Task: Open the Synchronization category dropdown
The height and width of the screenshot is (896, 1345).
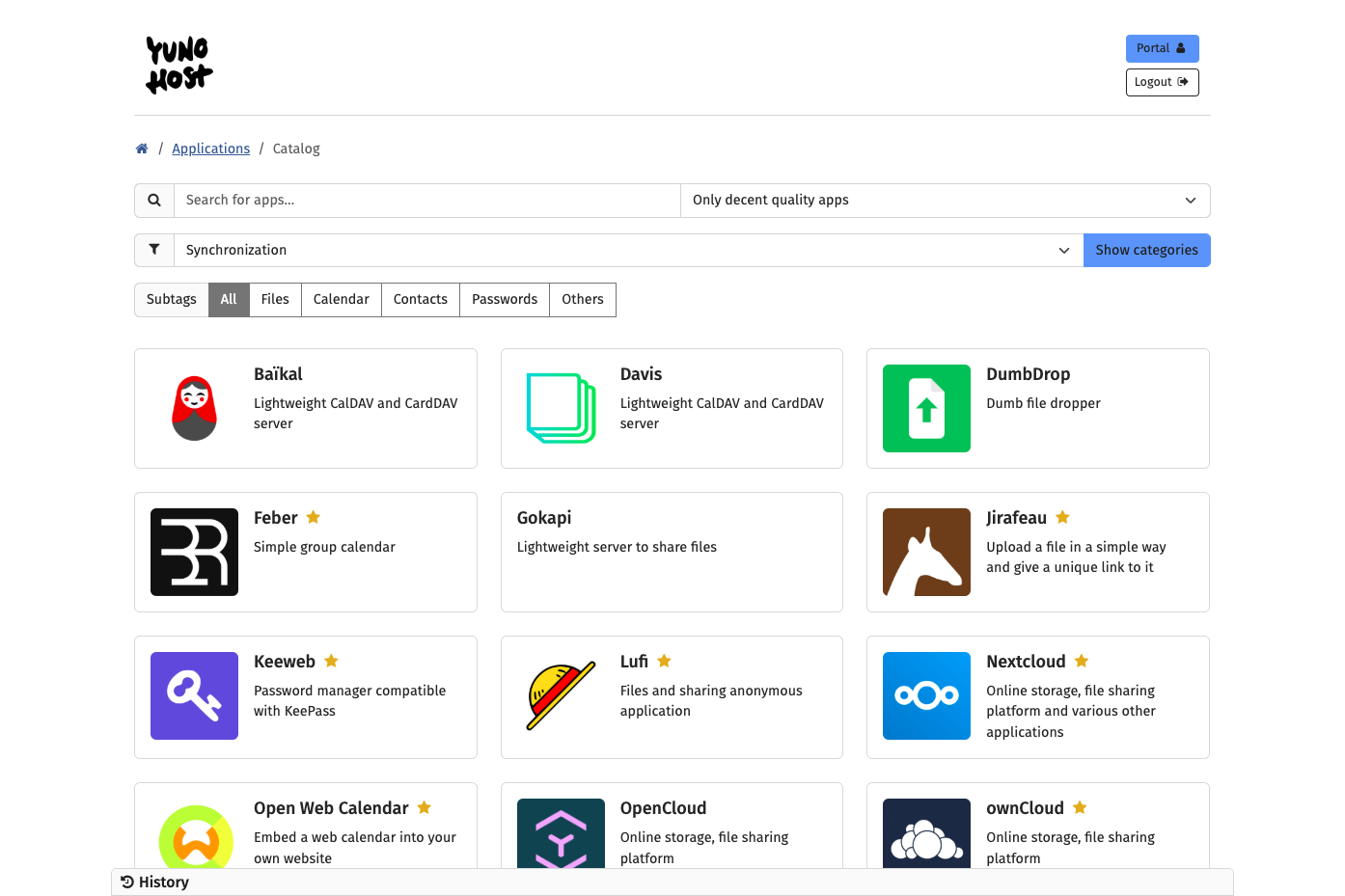Action: (629, 250)
